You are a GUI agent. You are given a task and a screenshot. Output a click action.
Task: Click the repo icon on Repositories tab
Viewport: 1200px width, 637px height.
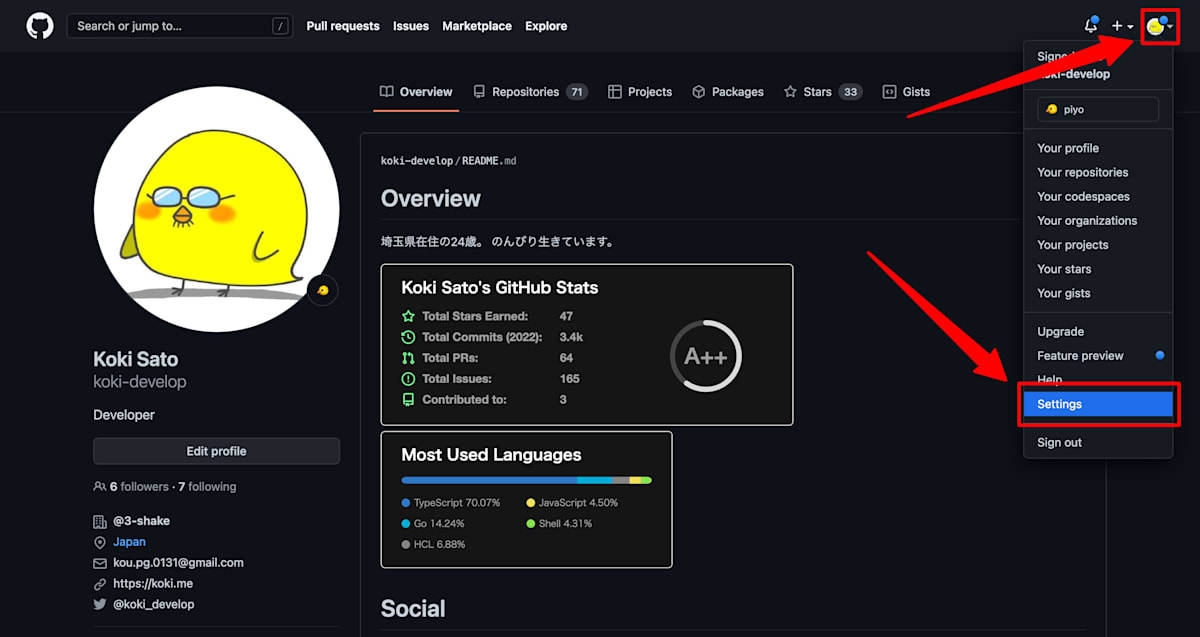click(480, 92)
